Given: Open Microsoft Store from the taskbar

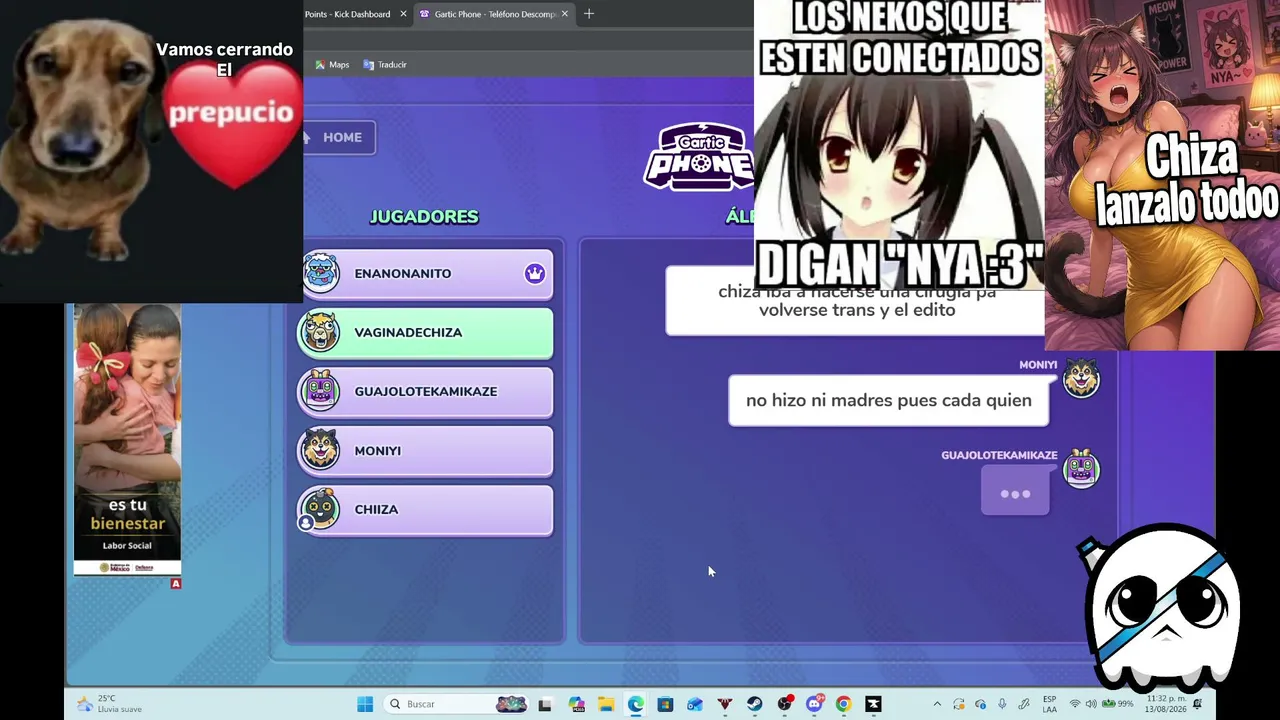Looking at the screenshot, I should click(665, 704).
